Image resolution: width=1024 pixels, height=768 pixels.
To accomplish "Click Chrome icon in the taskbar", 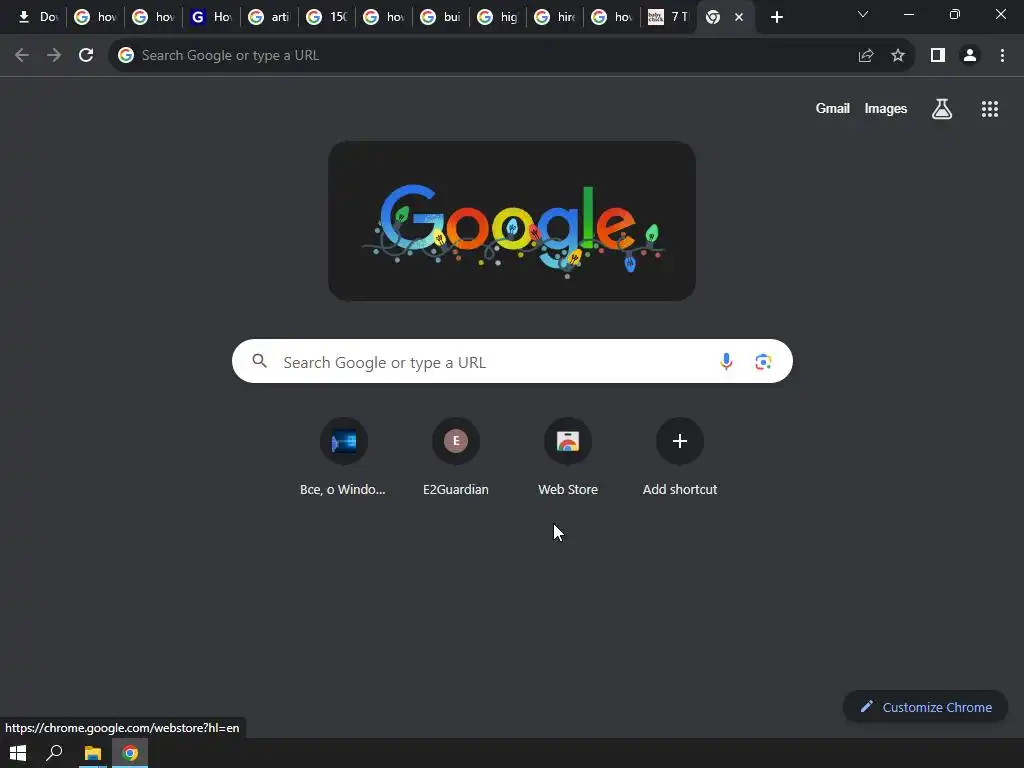I will (x=130, y=753).
